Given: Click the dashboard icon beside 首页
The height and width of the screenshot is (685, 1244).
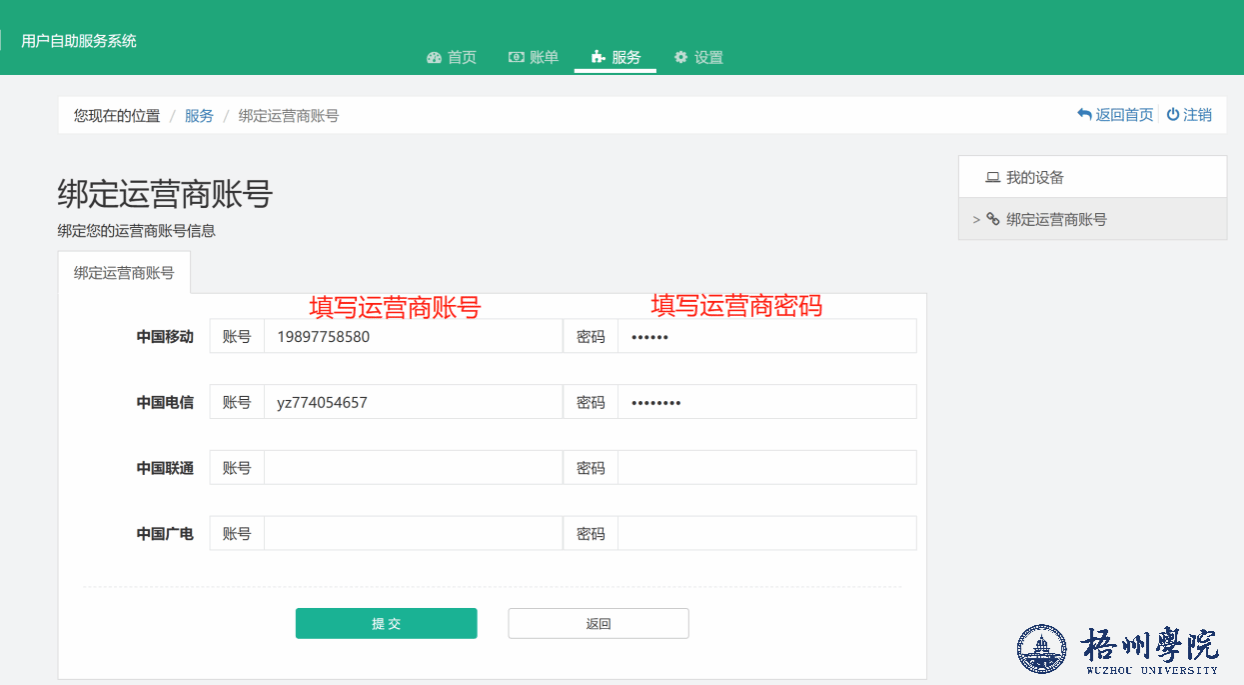Looking at the screenshot, I should 434,58.
